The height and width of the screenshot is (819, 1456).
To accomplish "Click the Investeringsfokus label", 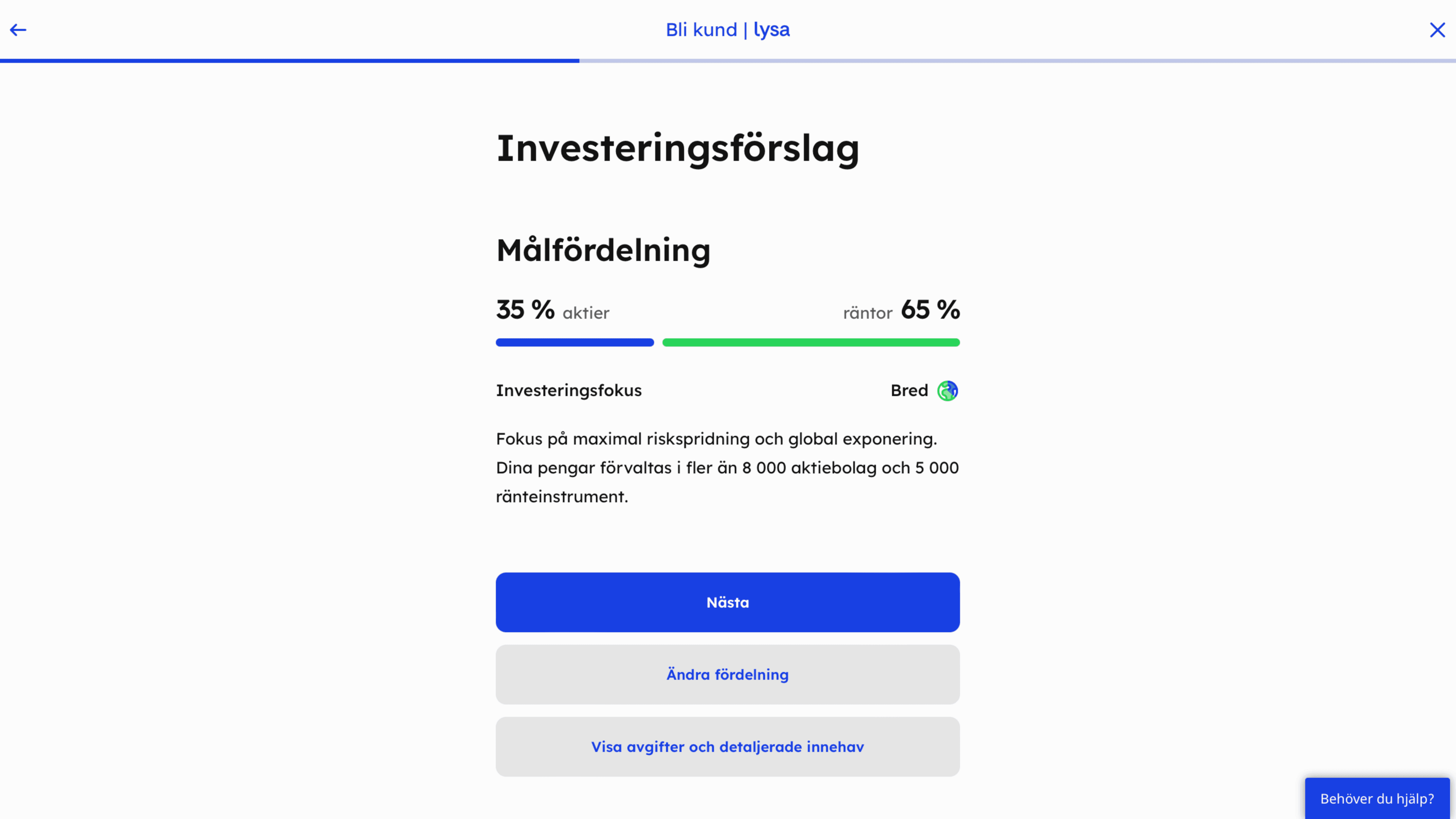I will point(569,391).
